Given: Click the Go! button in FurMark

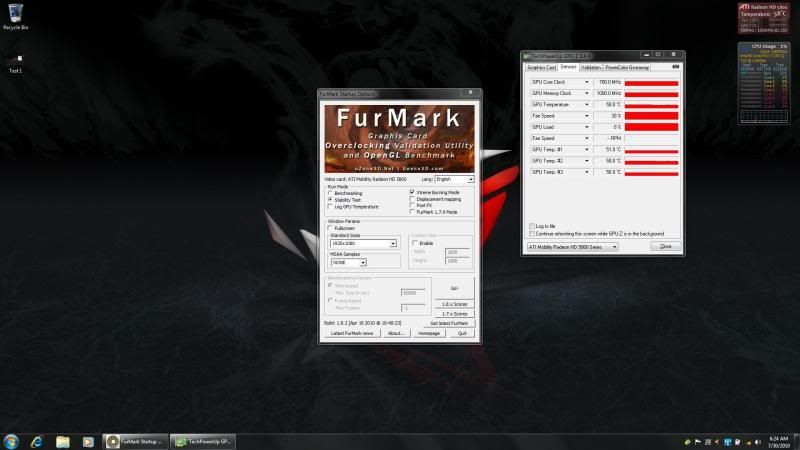Looking at the screenshot, I should 454,288.
